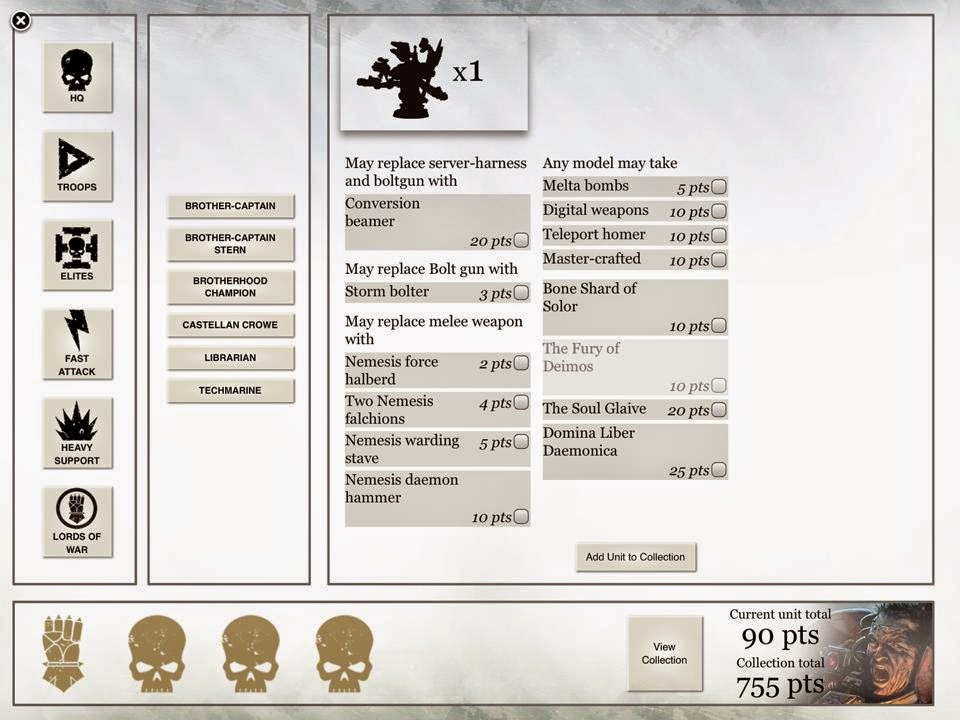Select Bone Shard of Solor checkbox
Image resolution: width=960 pixels, height=720 pixels.
click(x=719, y=325)
